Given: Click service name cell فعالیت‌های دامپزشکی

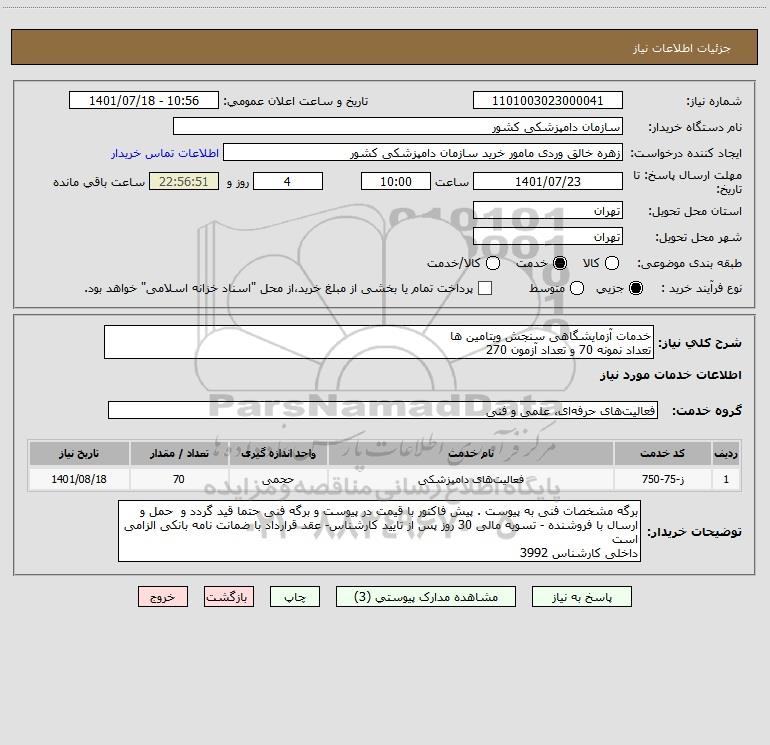Looking at the screenshot, I should [x=471, y=479].
